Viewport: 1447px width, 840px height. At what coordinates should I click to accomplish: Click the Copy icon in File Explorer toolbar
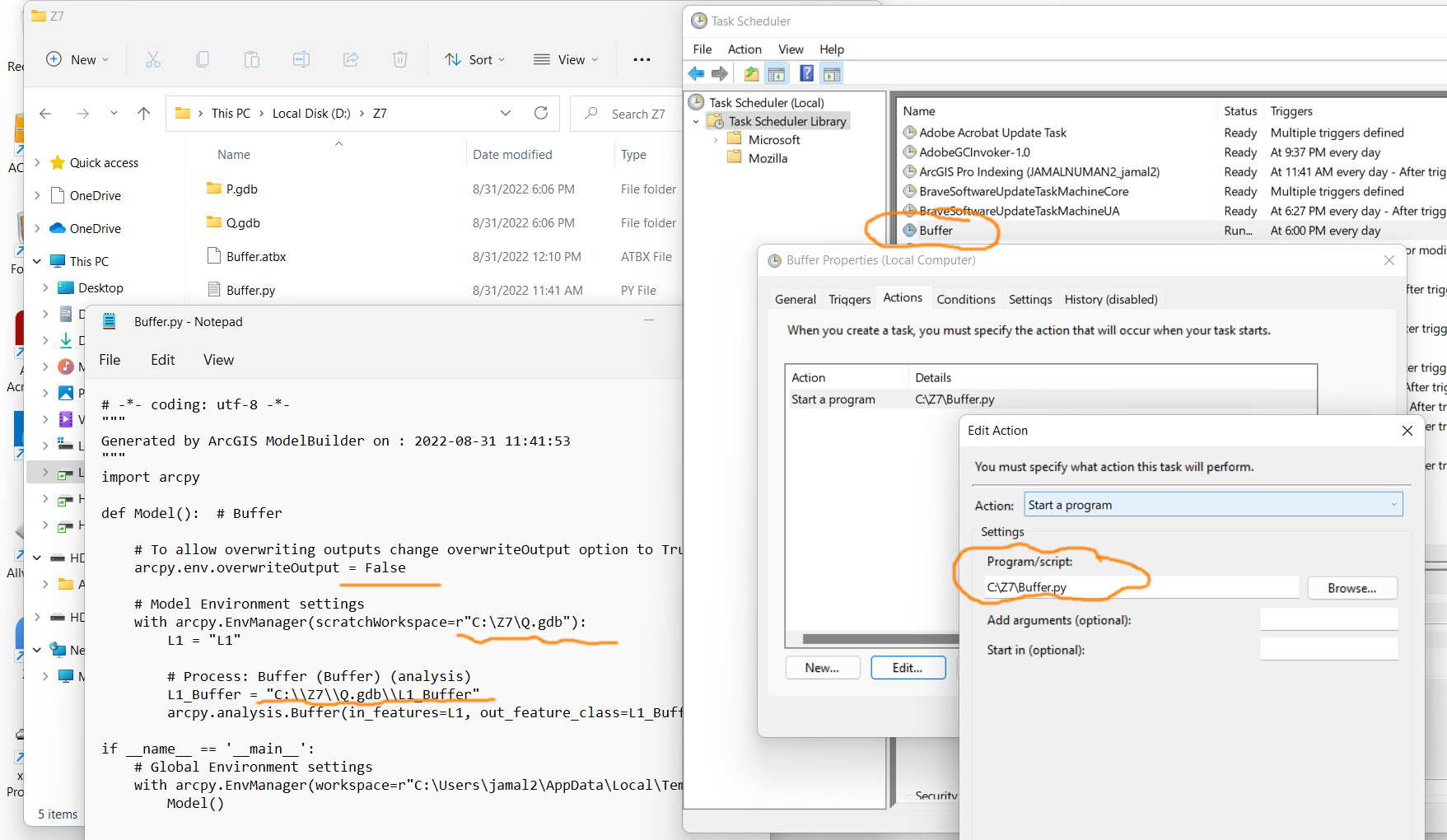tap(203, 59)
